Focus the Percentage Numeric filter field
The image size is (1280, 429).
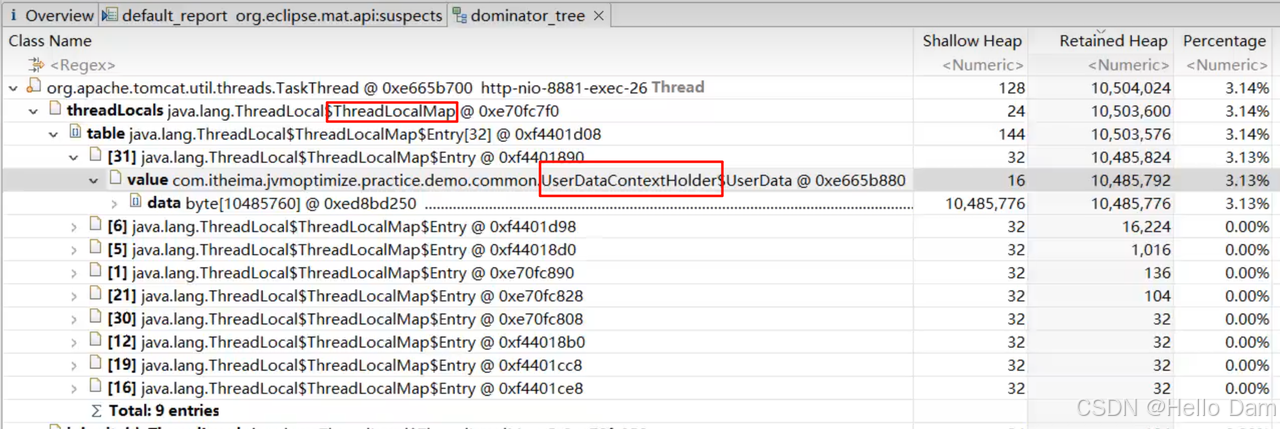1226,64
